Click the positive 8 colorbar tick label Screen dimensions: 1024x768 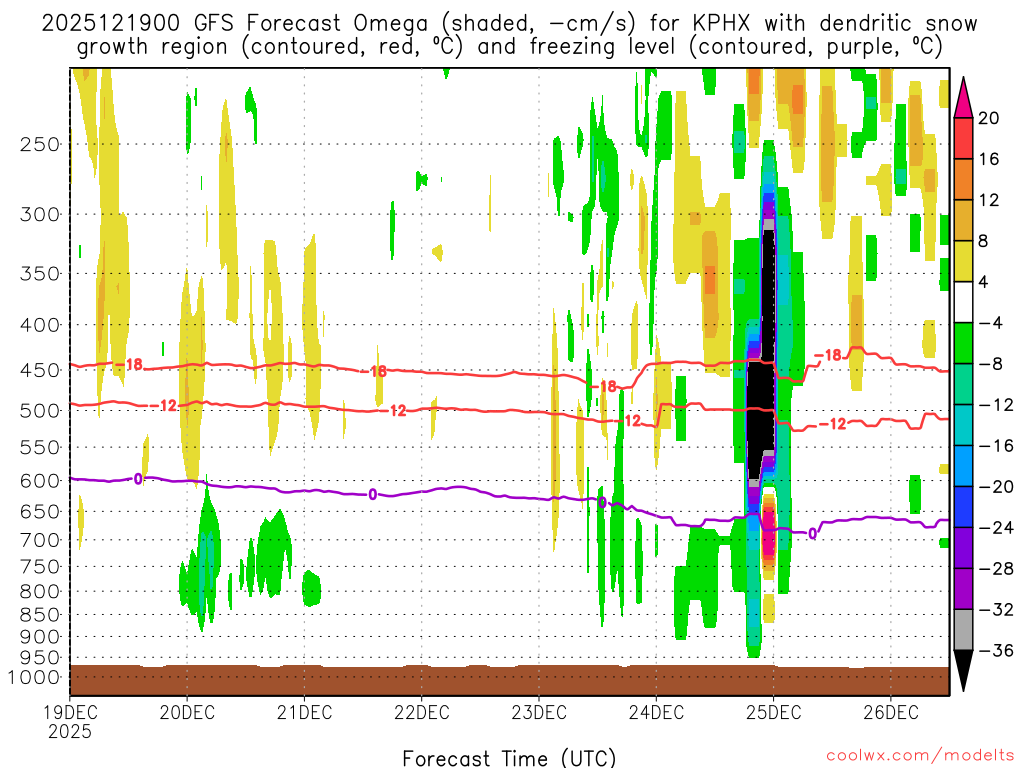(x=984, y=241)
